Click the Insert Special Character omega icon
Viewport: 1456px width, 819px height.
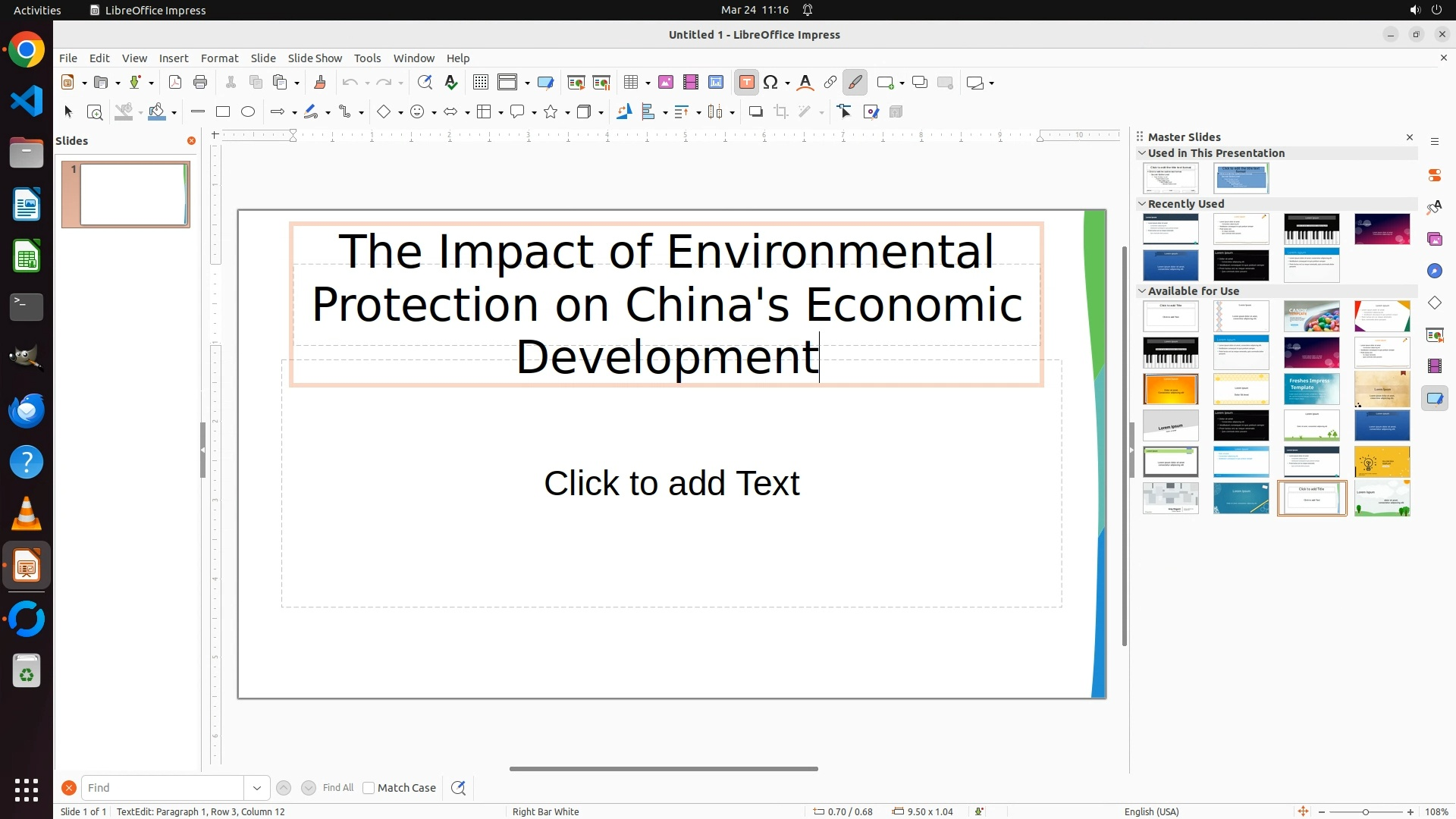(771, 83)
